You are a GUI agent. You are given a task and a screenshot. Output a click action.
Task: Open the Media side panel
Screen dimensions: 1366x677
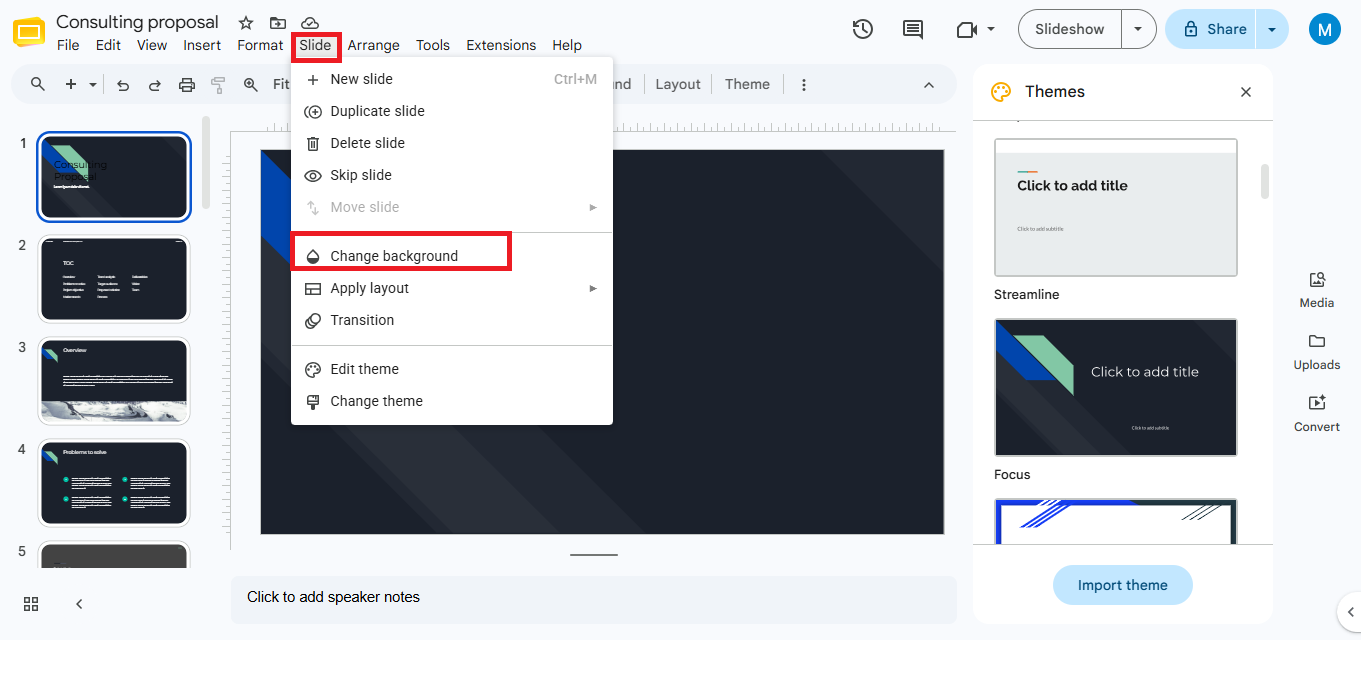(x=1317, y=290)
